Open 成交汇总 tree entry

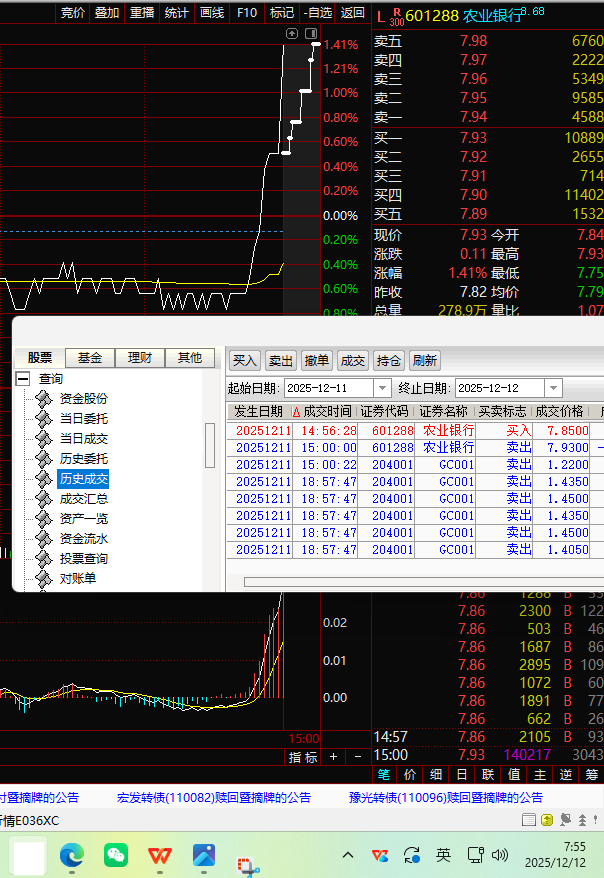point(83,499)
